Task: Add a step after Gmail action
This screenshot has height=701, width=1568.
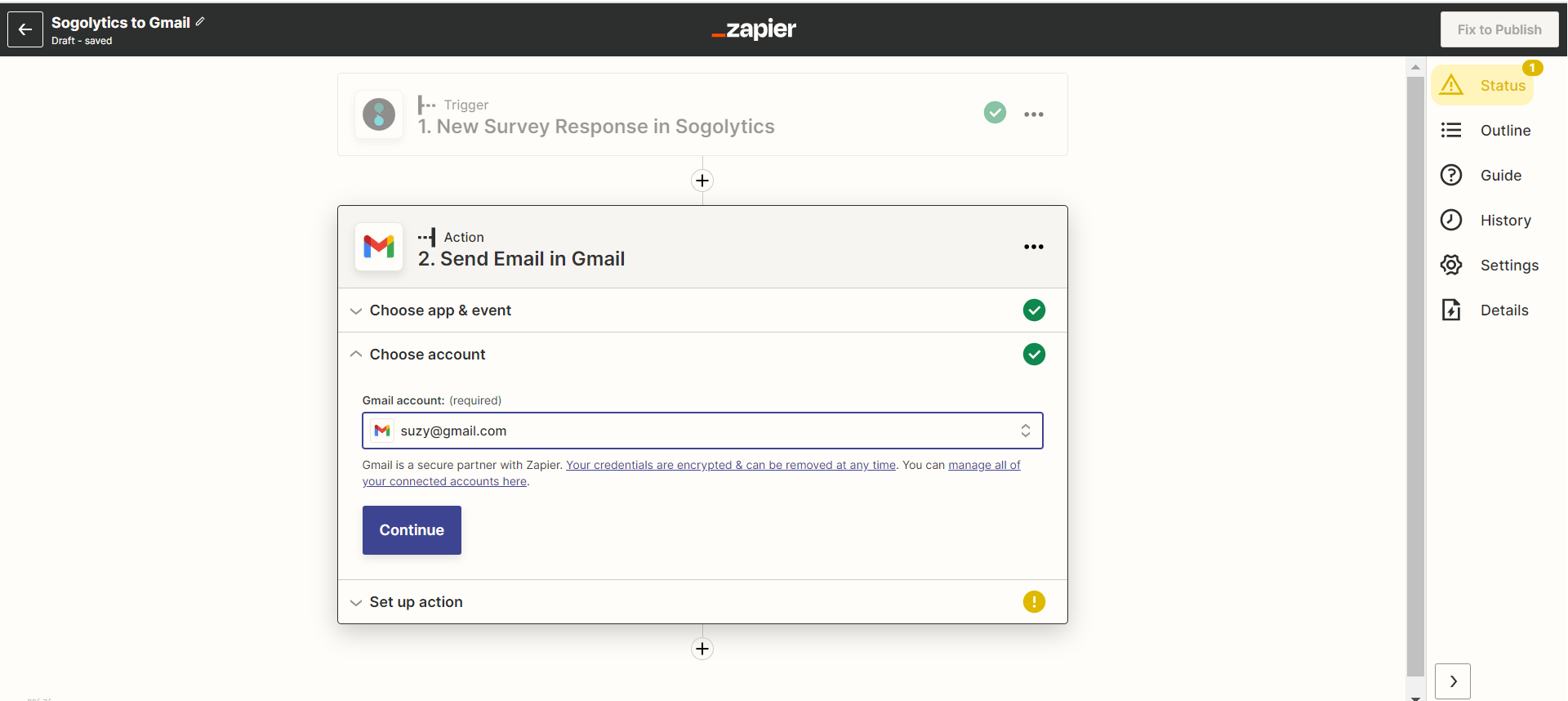Action: click(702, 649)
